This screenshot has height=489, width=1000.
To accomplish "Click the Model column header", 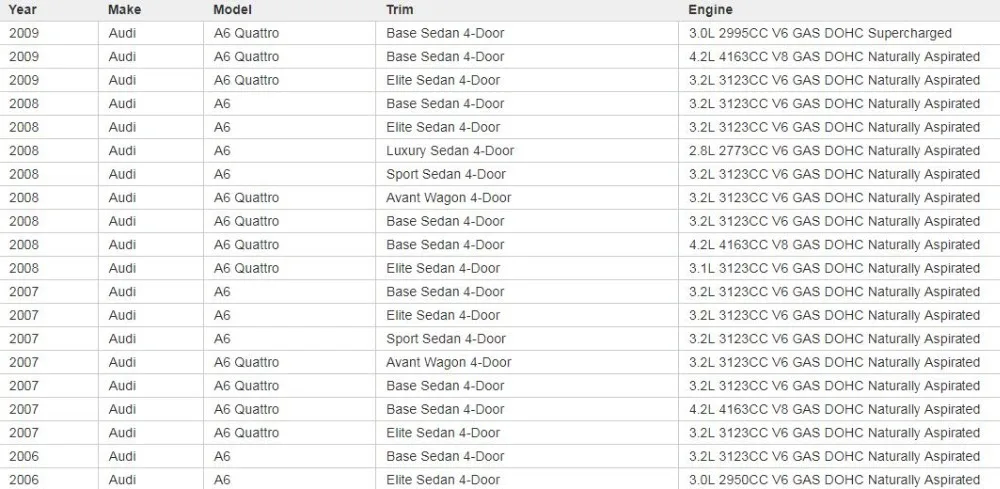I will 290,10.
